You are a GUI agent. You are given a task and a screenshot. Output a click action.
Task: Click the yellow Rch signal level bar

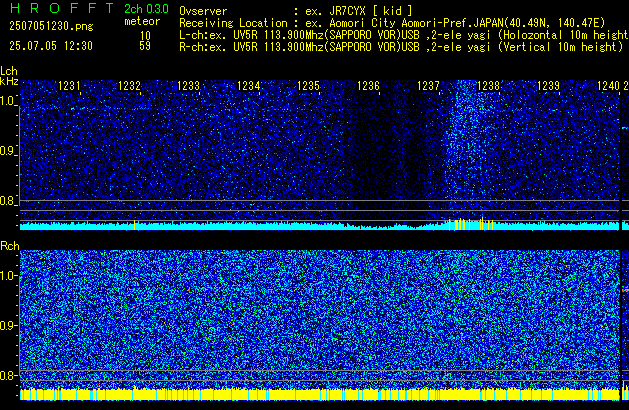click(319, 394)
